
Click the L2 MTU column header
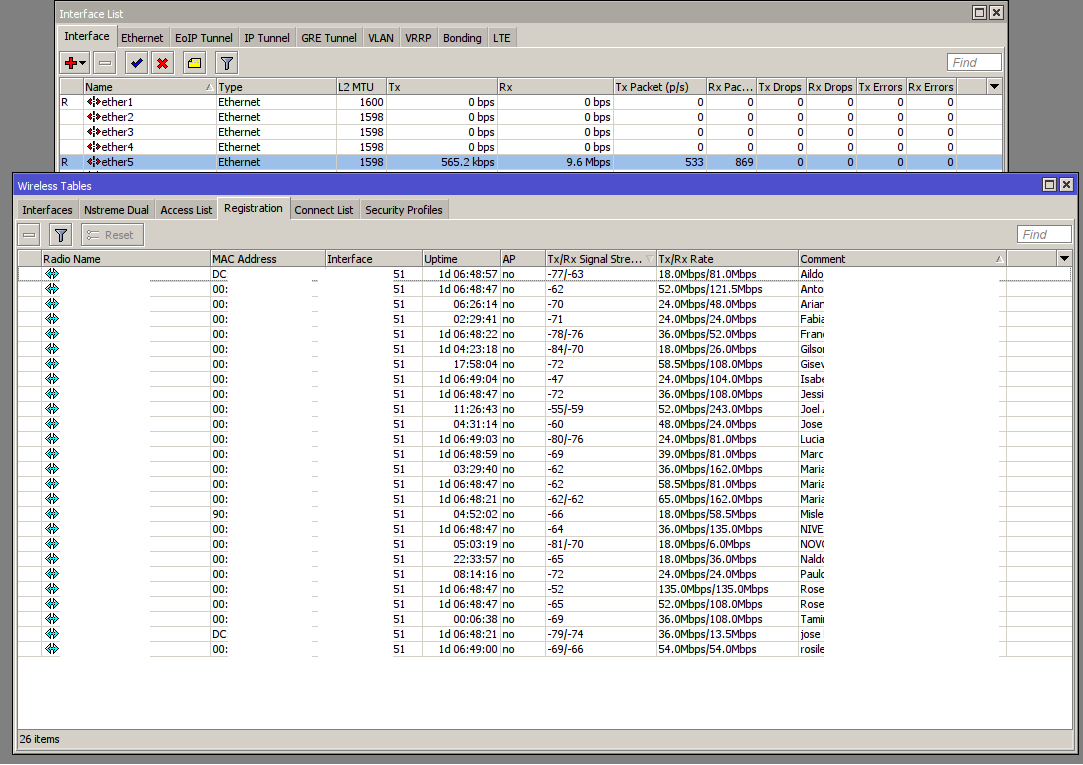click(361, 87)
